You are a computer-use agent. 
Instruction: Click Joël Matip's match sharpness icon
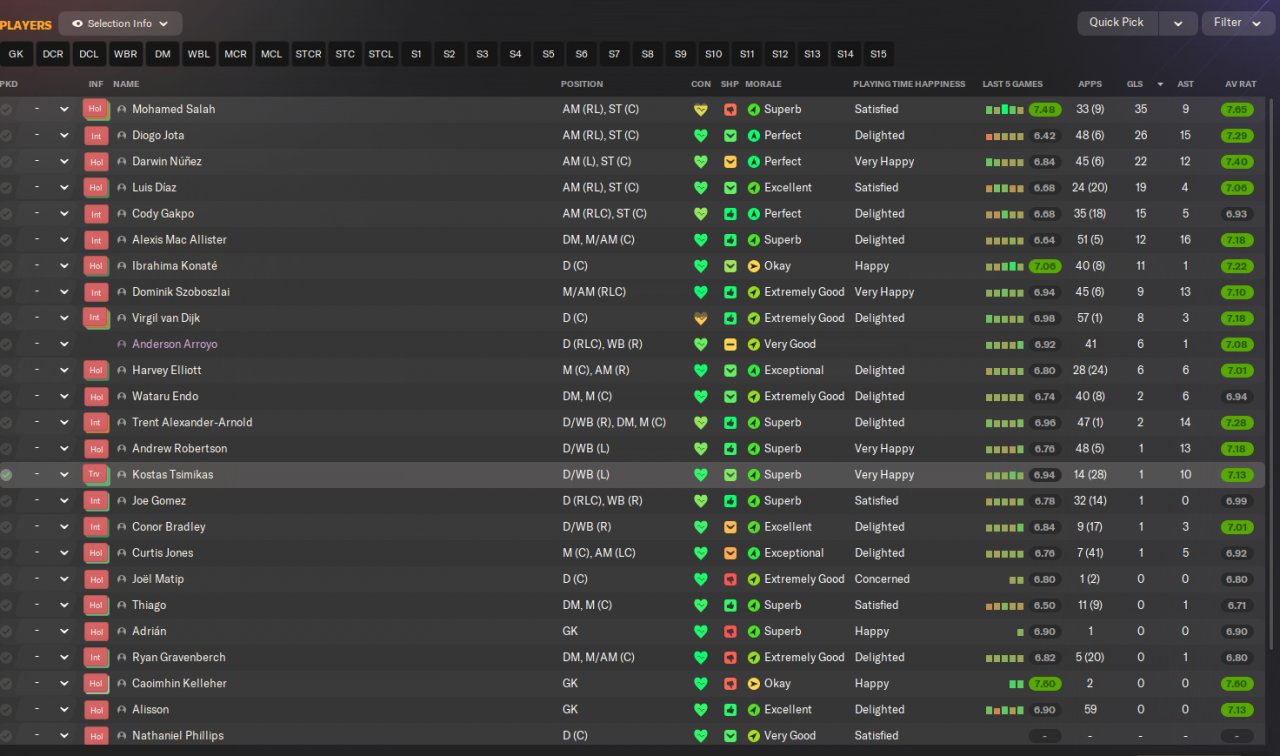(730, 579)
